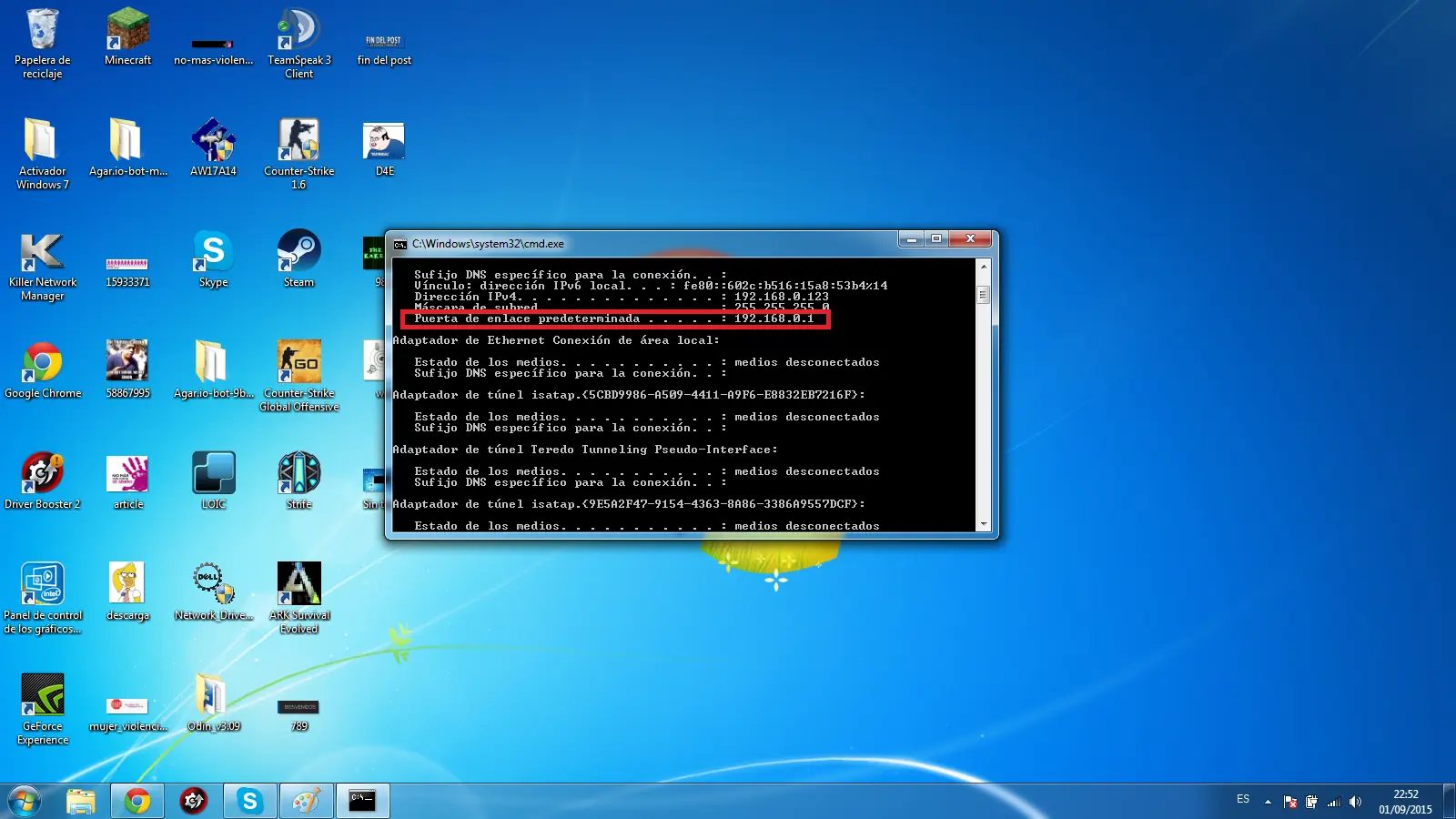Open Killer Network Manager shortcut
Image resolution: width=1456 pixels, height=819 pixels.
[x=42, y=265]
